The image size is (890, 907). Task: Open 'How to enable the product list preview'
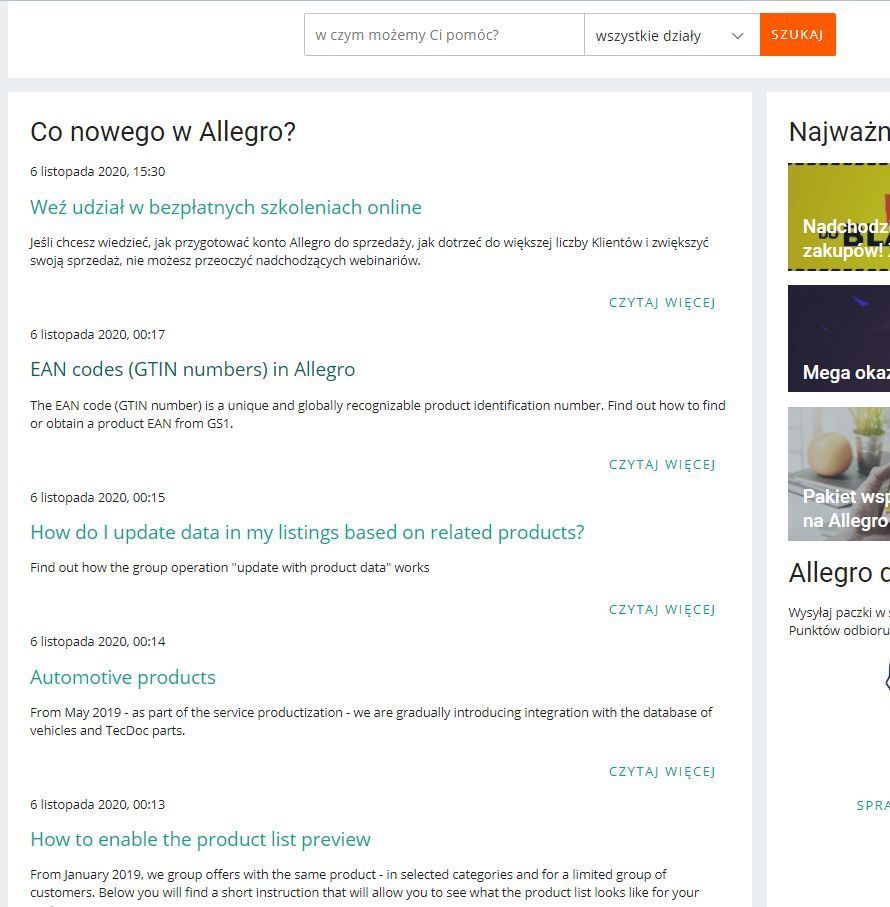pyautogui.click(x=200, y=839)
